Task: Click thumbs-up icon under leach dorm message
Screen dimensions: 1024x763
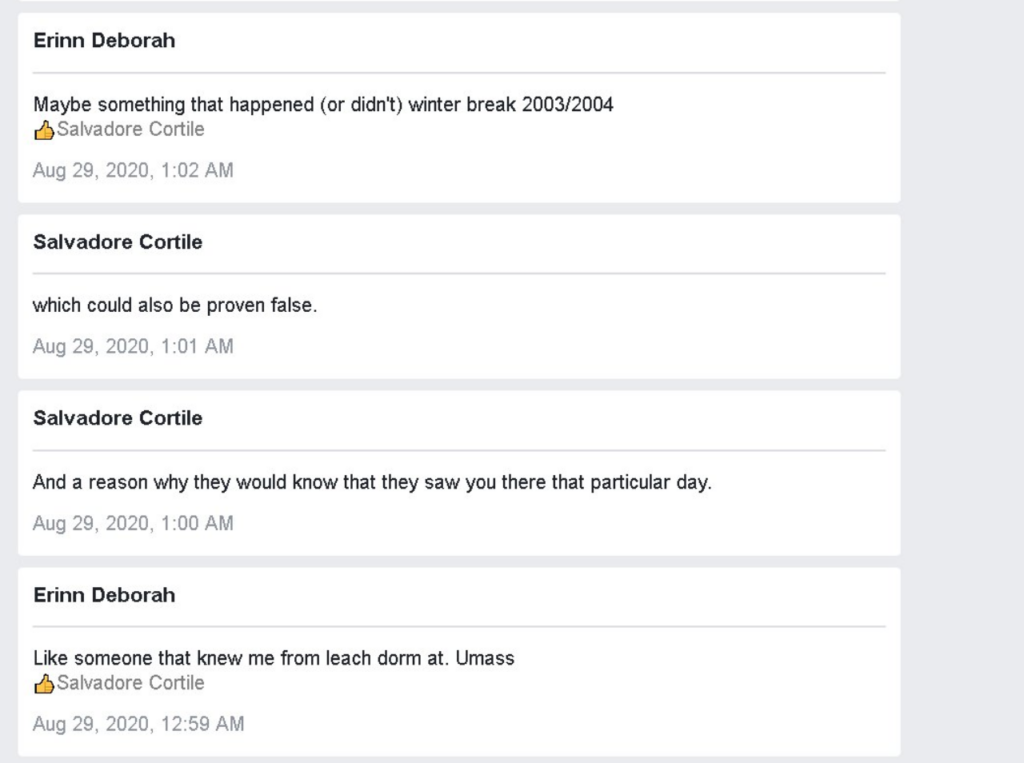Action: point(44,683)
